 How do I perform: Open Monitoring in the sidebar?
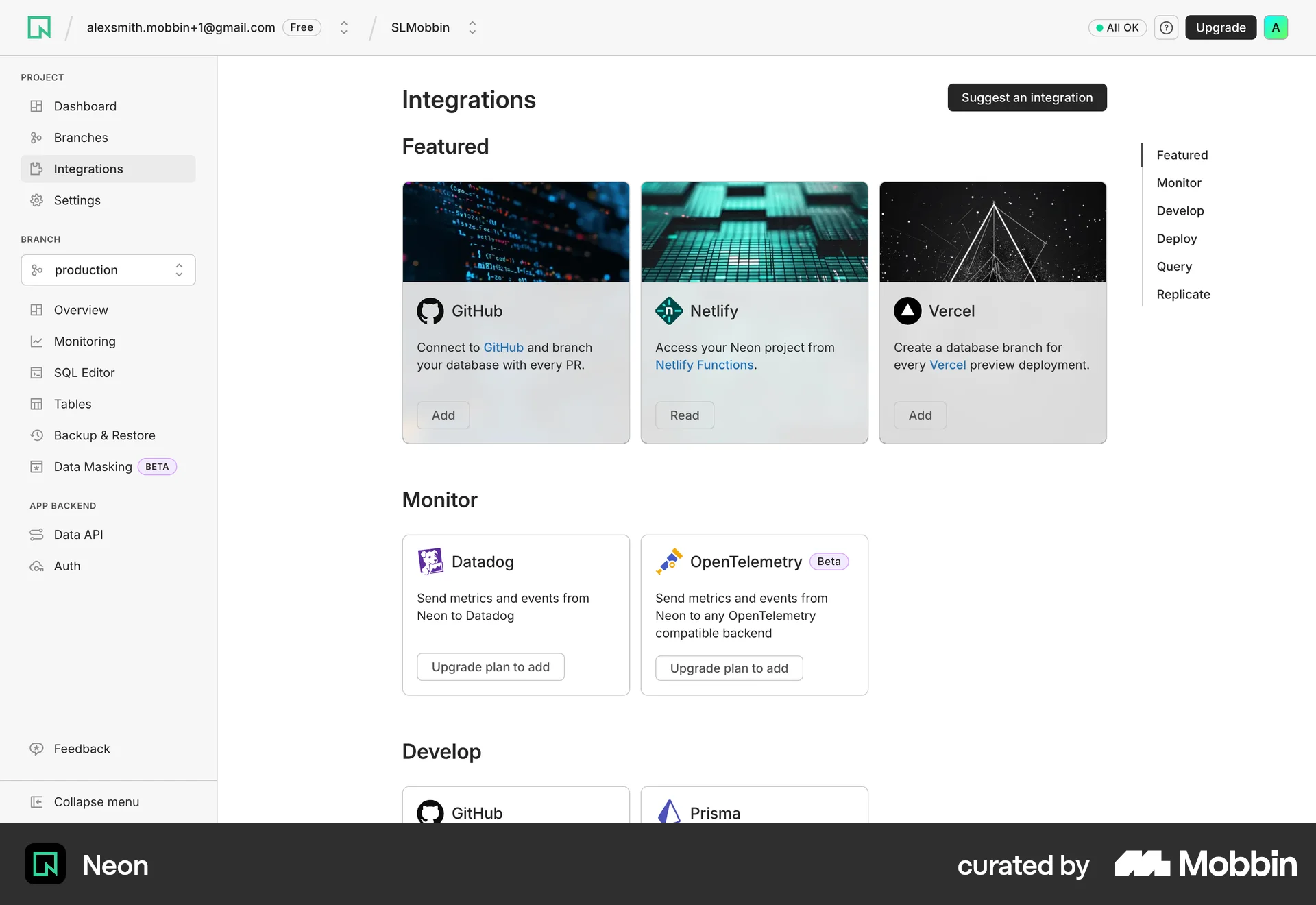108,341
